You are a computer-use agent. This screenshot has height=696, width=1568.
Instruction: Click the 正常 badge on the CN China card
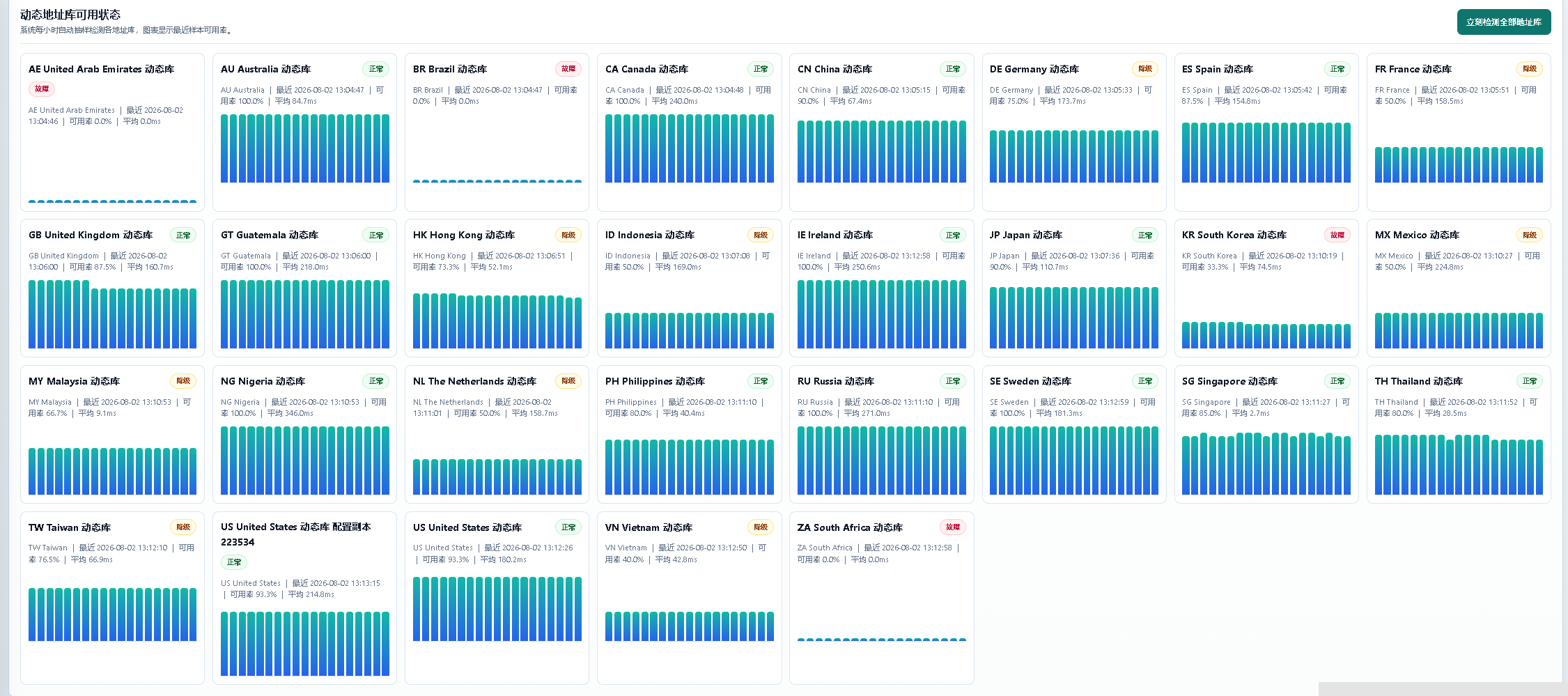(x=953, y=69)
